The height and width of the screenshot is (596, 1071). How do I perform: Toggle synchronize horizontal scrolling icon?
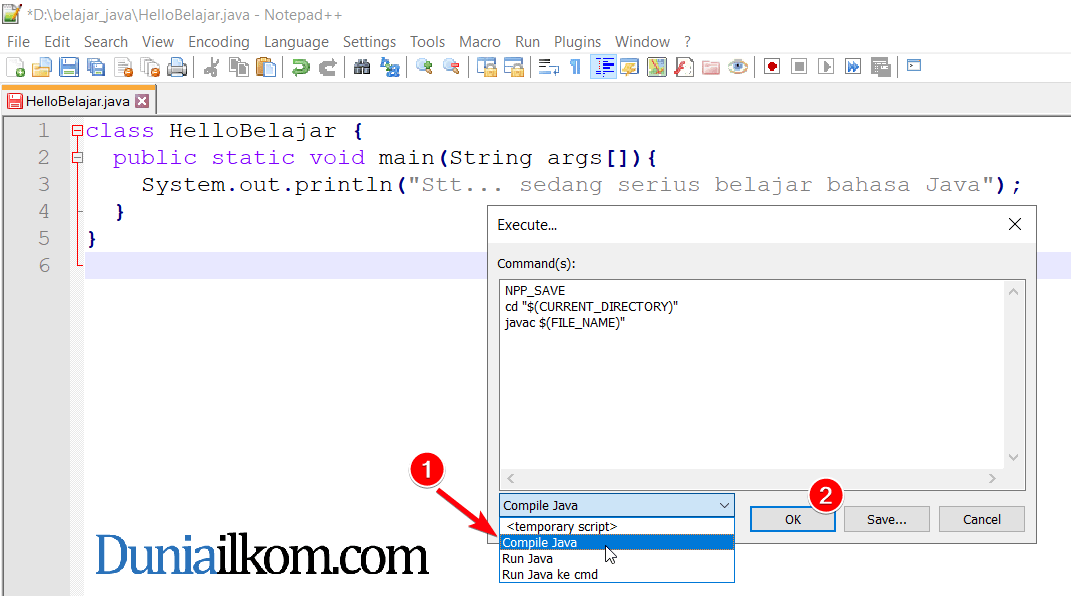pos(514,67)
